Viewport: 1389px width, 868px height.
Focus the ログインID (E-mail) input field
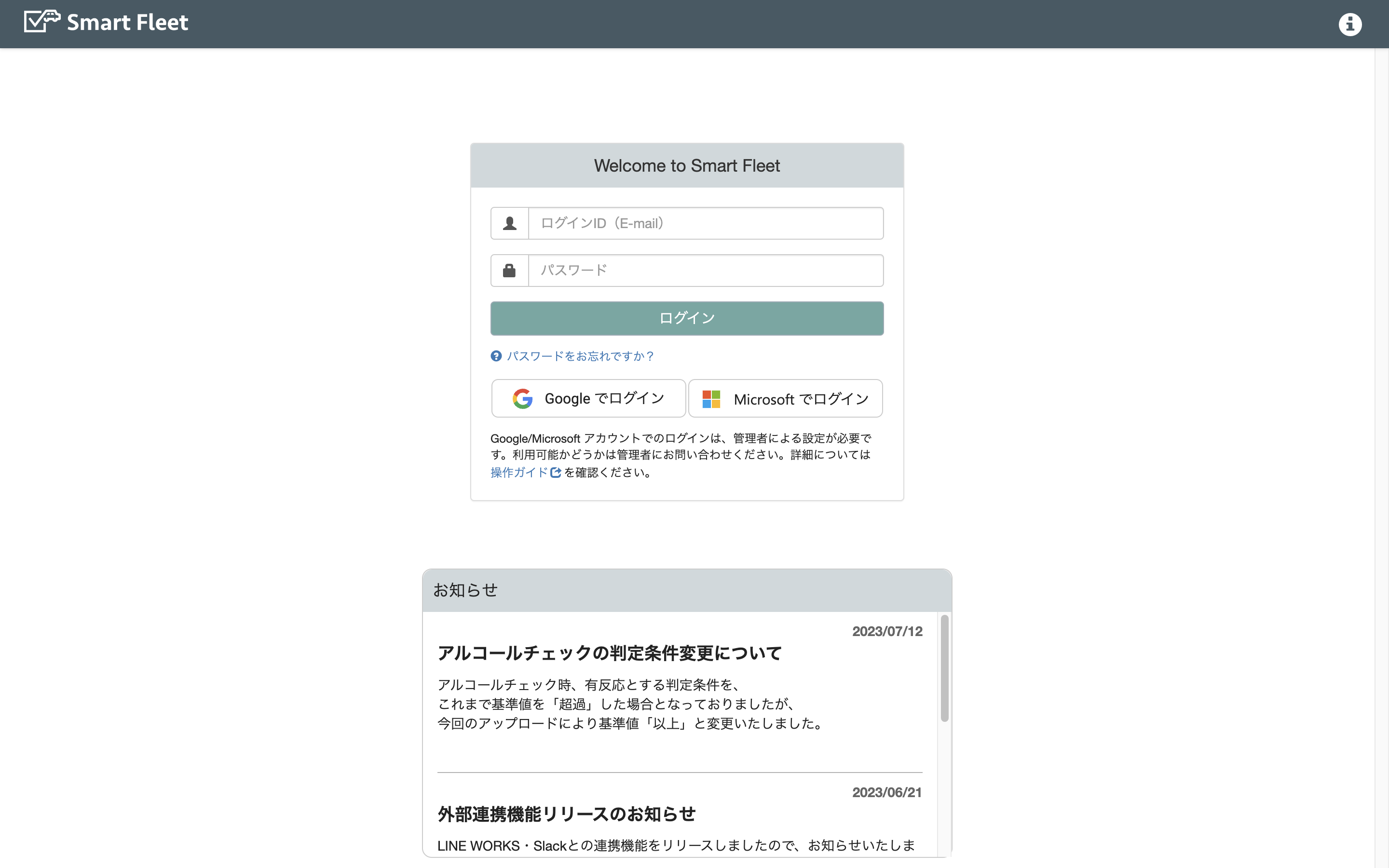[x=706, y=223]
